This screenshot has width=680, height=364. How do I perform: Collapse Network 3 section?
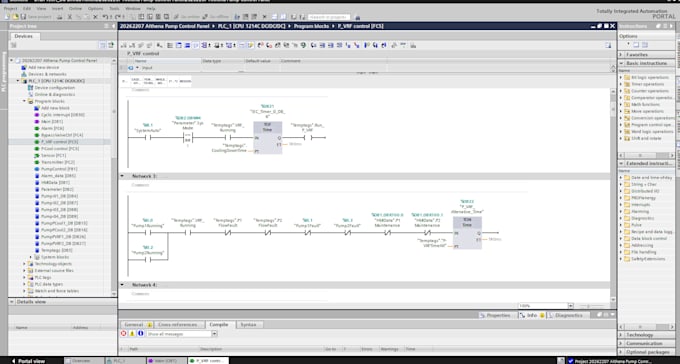coord(122,176)
